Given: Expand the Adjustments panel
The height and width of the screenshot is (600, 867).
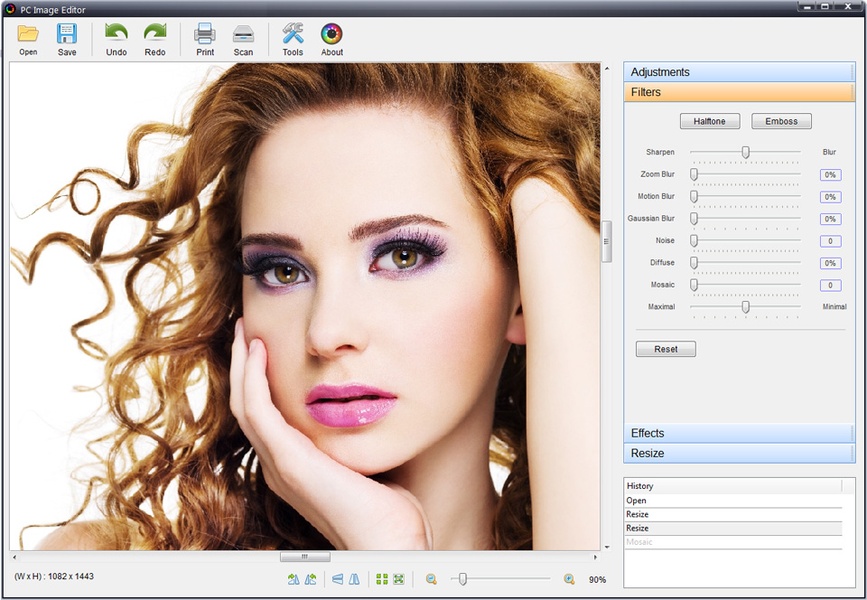Looking at the screenshot, I should (738, 72).
